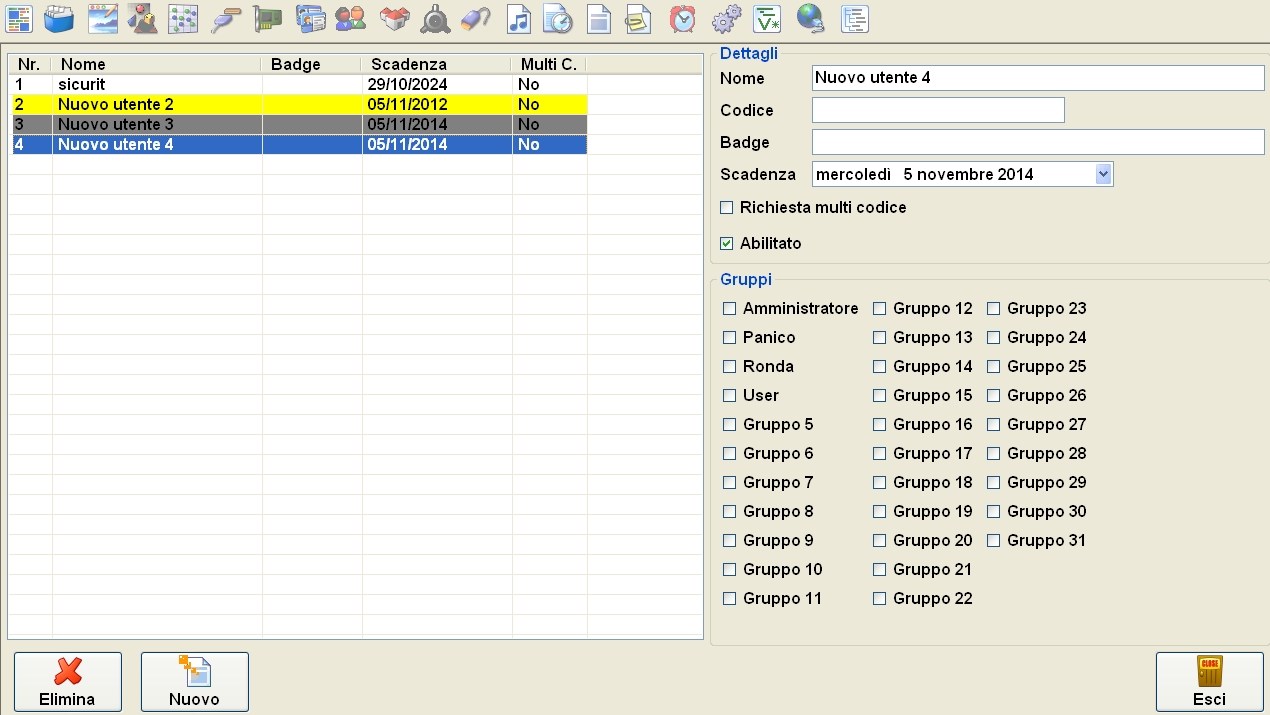
Task: Click the Nuovo button
Action: [194, 682]
